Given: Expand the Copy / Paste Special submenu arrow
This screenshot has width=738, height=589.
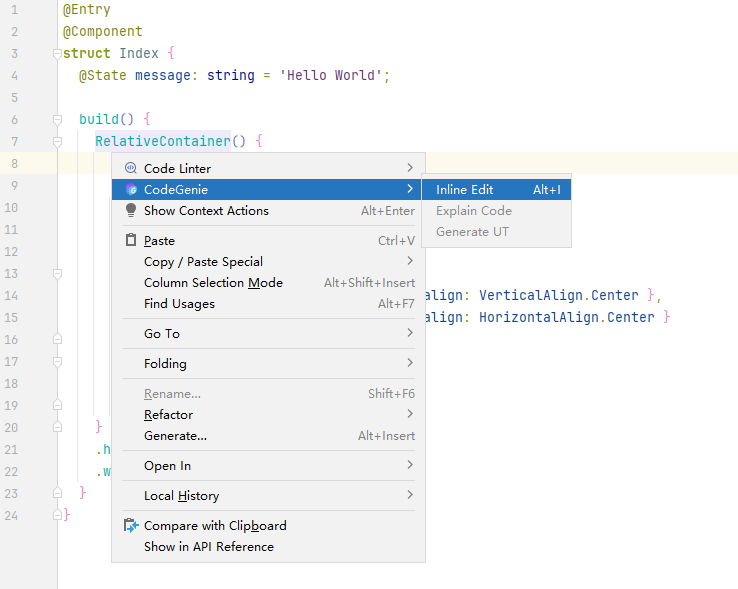Looking at the screenshot, I should click(x=409, y=261).
